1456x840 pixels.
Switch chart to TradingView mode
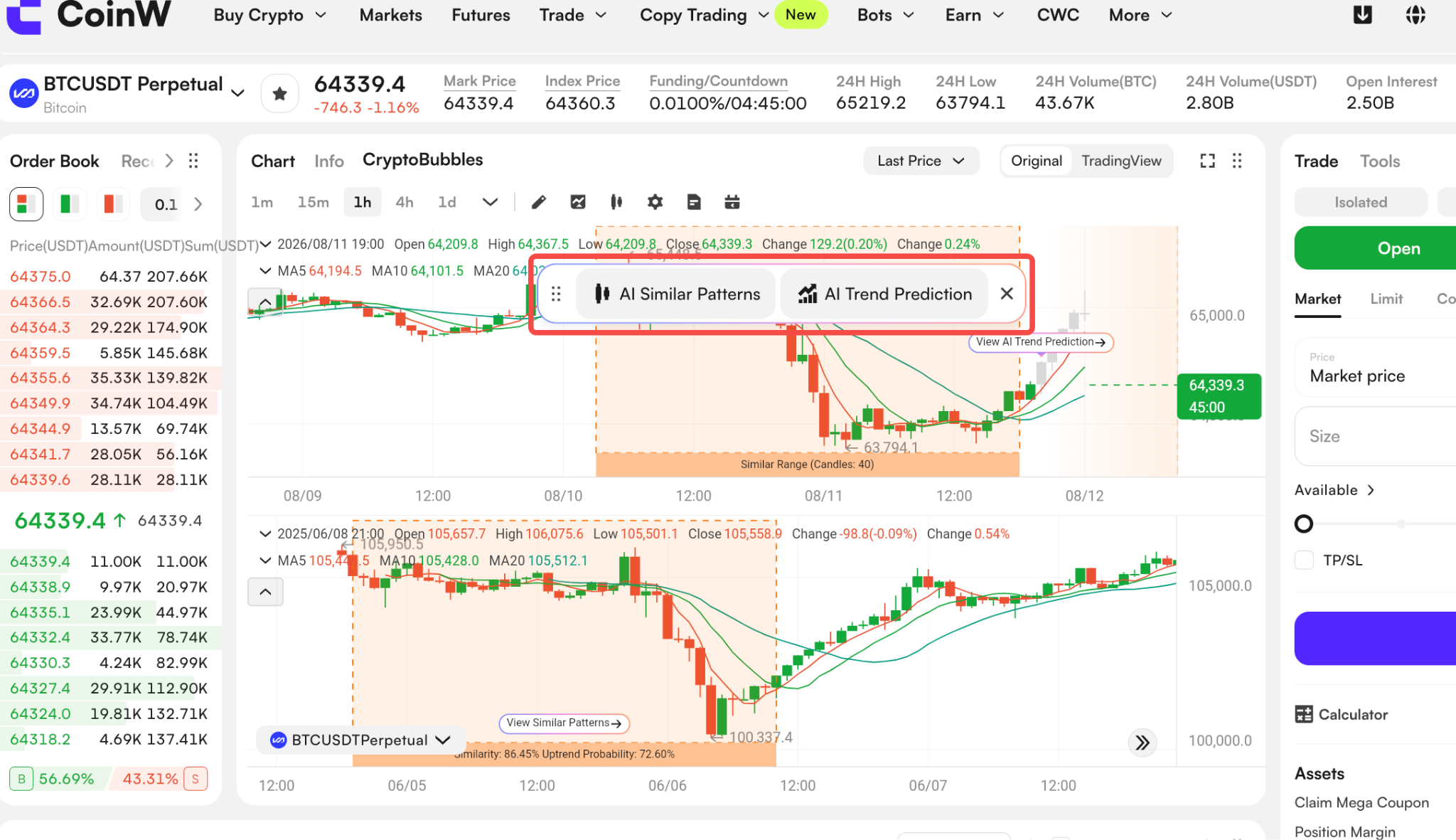pyautogui.click(x=1121, y=161)
